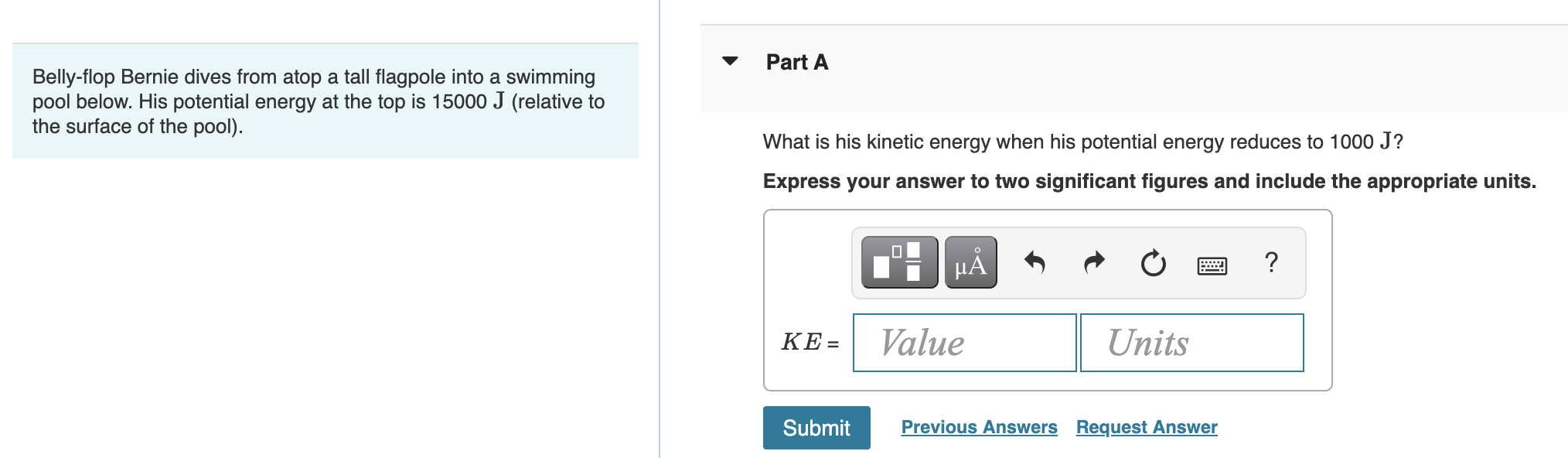Click the Value input field
1568x458 pixels.
coord(964,343)
